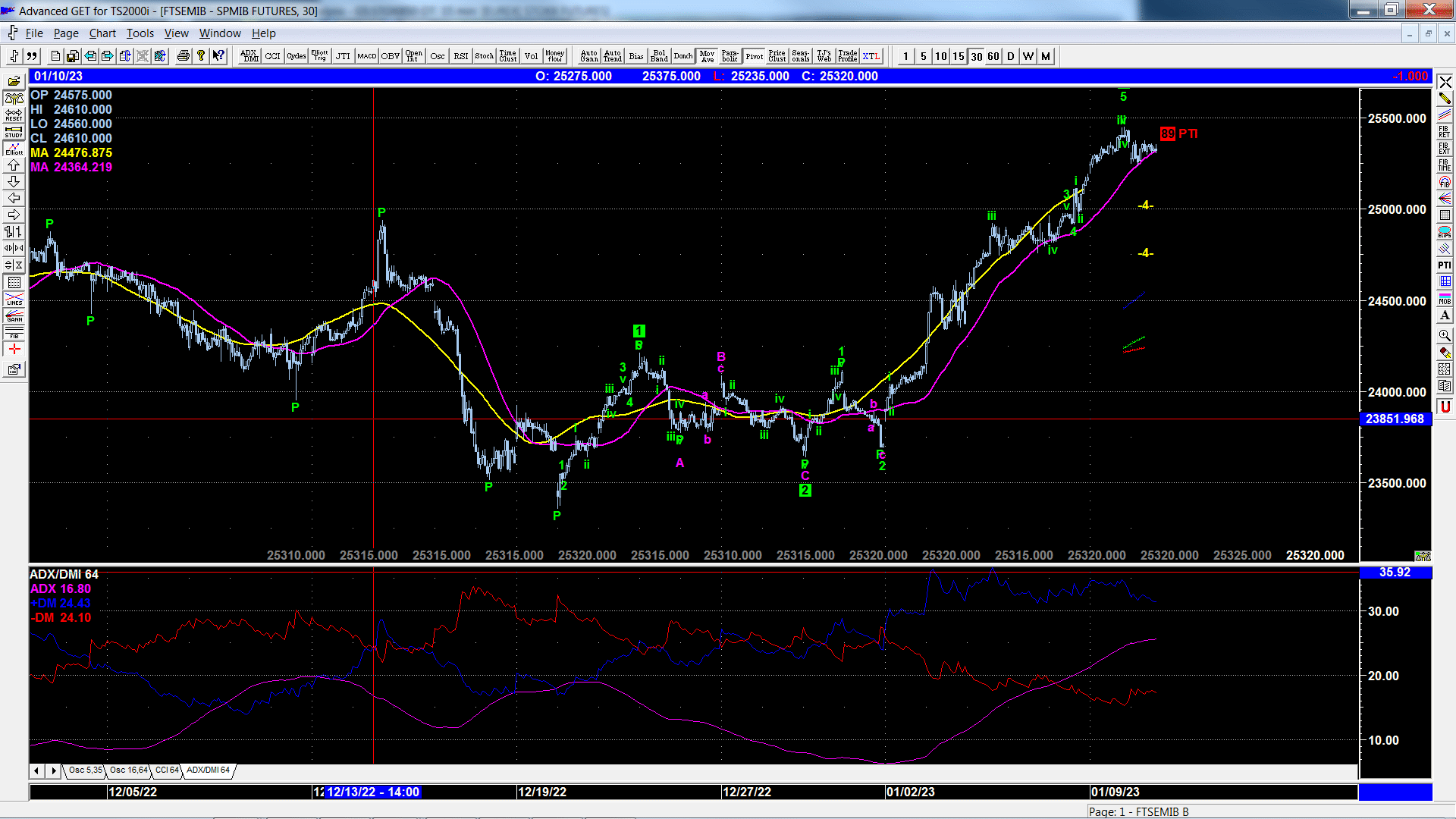Select the eraser tool
This screenshot has height=819, width=1456.
coord(1445,352)
